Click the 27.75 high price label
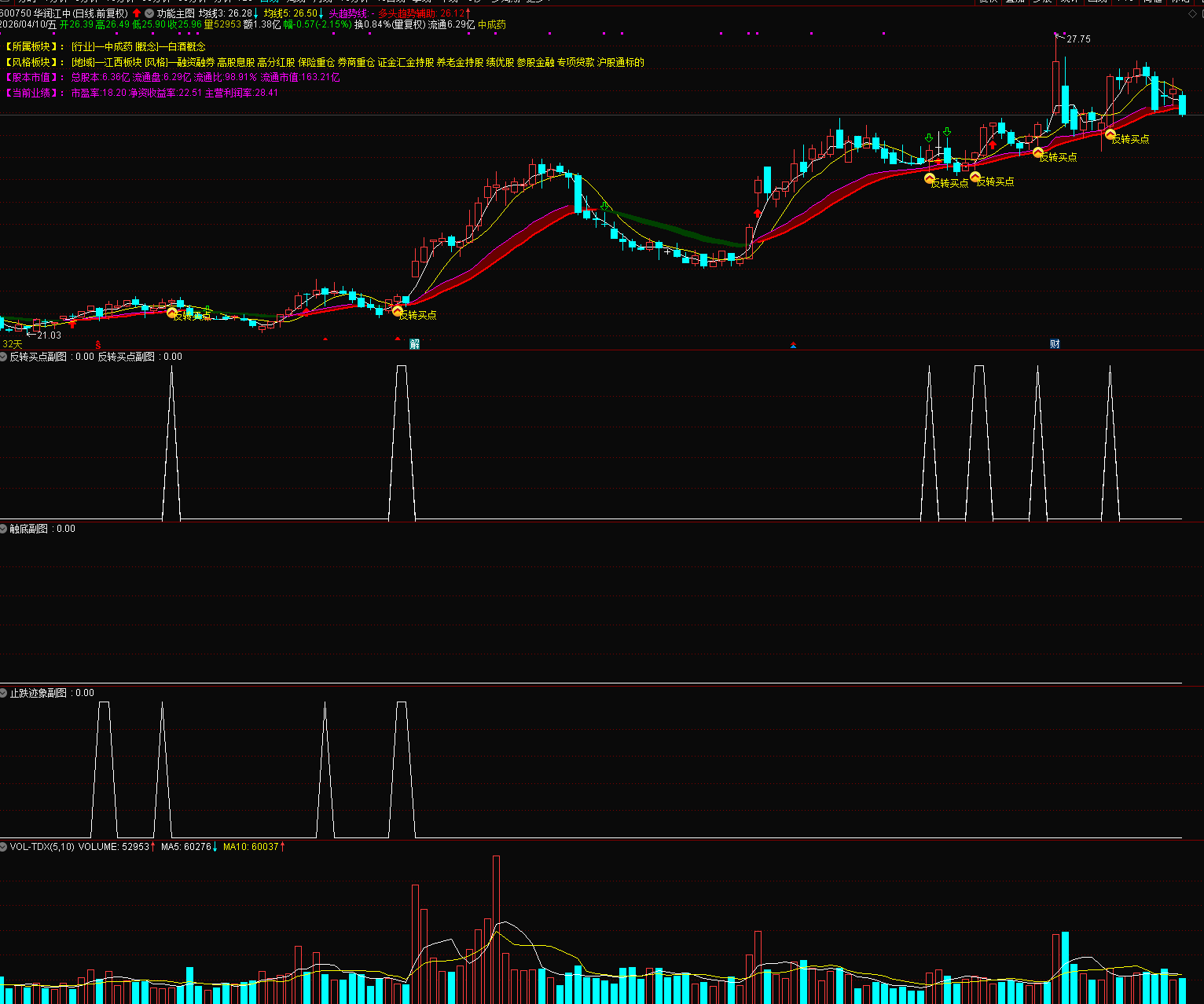The image size is (1204, 1004). pyautogui.click(x=1078, y=39)
